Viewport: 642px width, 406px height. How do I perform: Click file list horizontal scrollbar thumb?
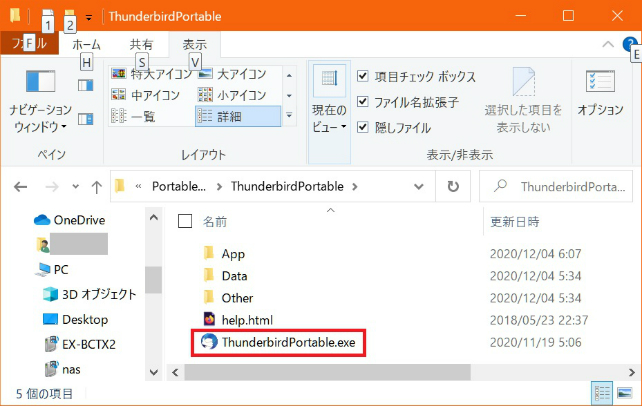click(x=327, y=372)
